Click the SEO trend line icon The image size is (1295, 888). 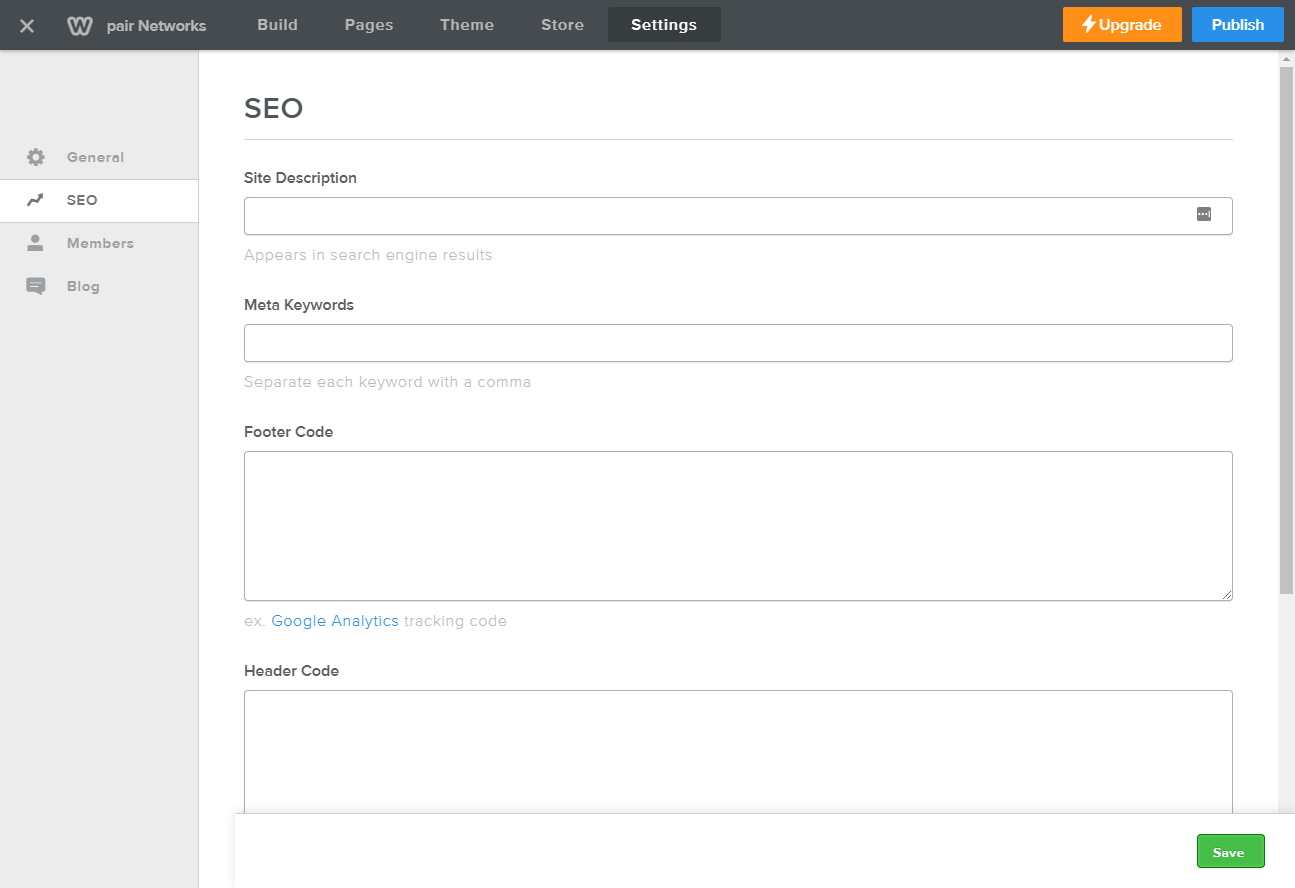(36, 200)
